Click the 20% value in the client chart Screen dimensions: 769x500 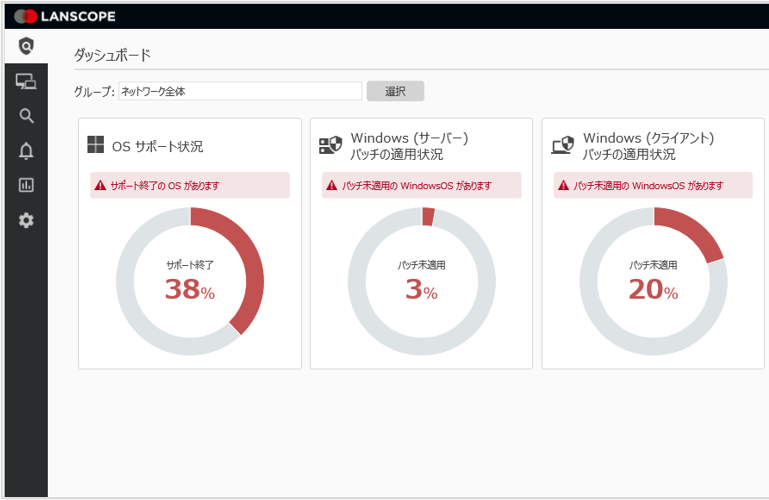653,291
